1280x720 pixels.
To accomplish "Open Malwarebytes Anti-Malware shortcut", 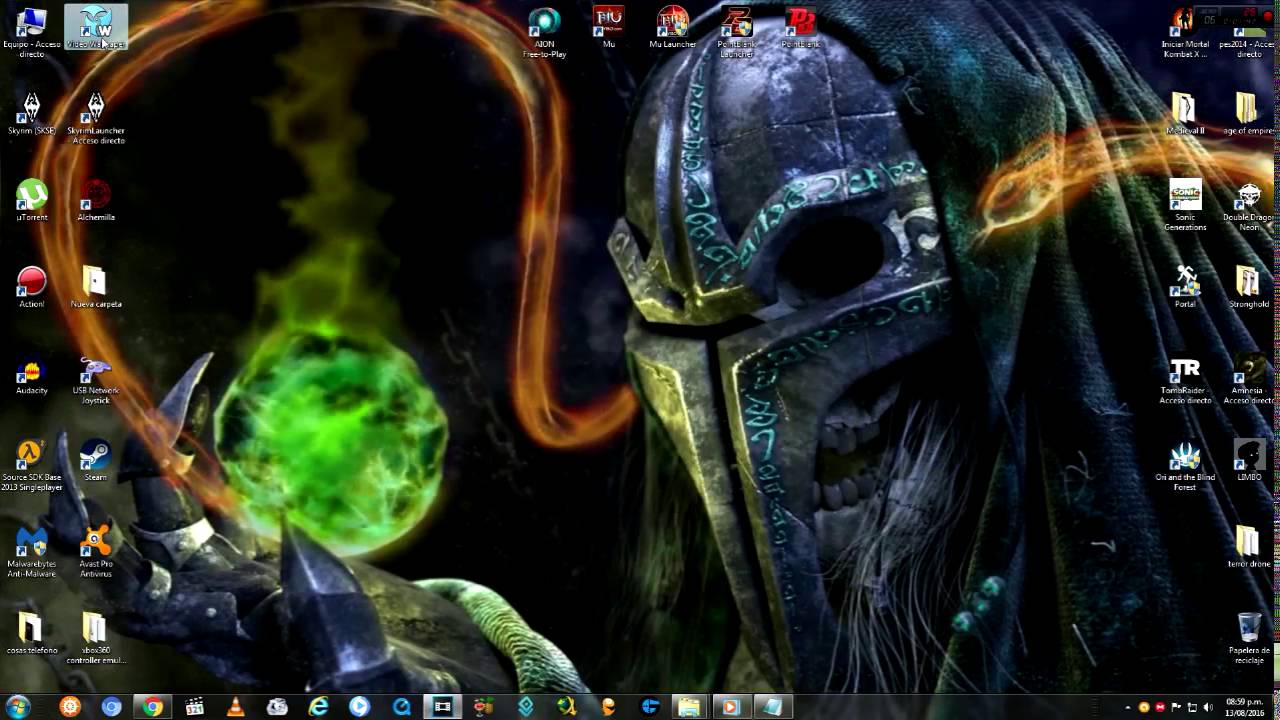I will coord(32,552).
